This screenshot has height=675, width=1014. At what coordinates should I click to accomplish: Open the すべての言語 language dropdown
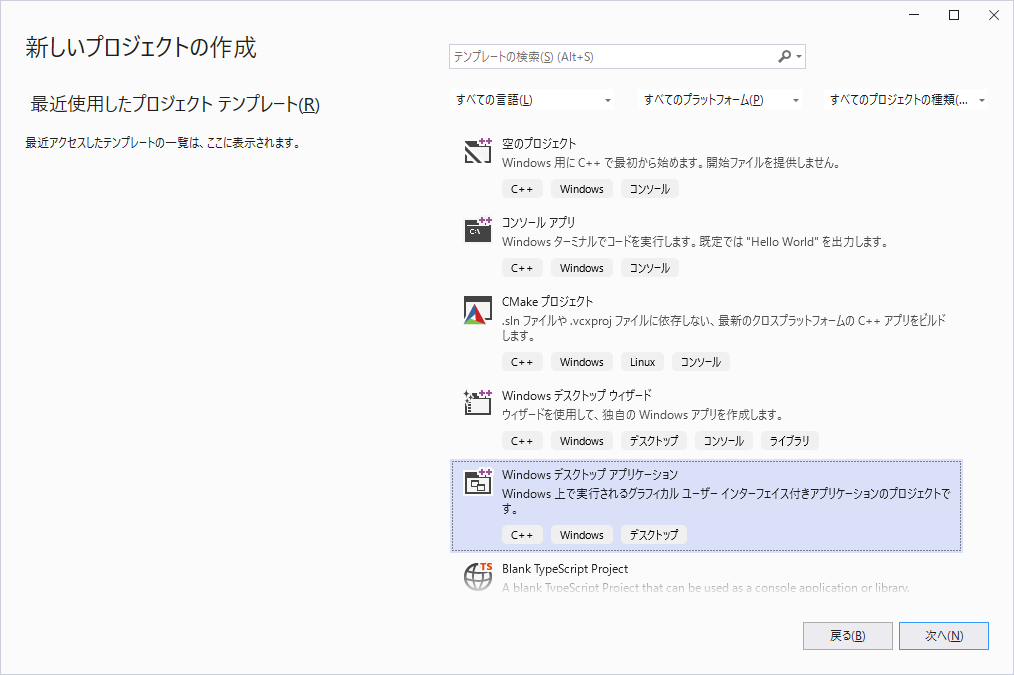tap(532, 100)
